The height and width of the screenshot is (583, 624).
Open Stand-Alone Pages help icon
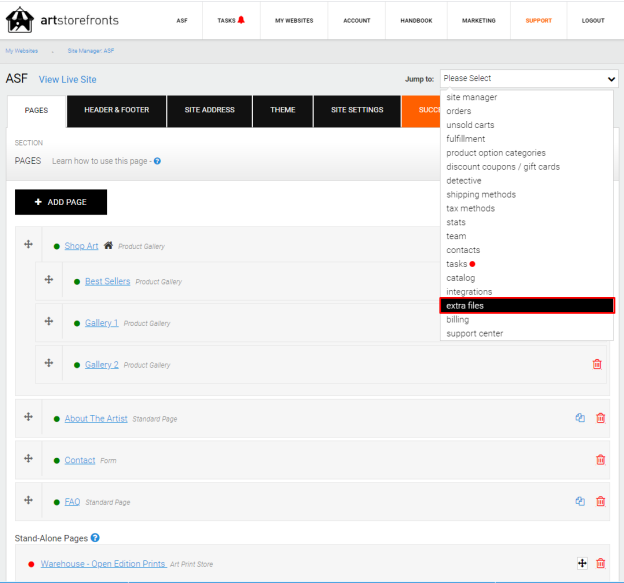(95, 538)
